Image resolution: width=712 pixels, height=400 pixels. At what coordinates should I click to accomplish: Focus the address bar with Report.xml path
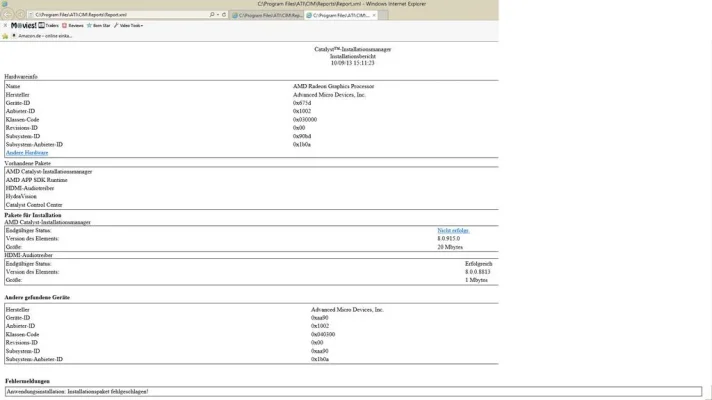tap(118, 15)
